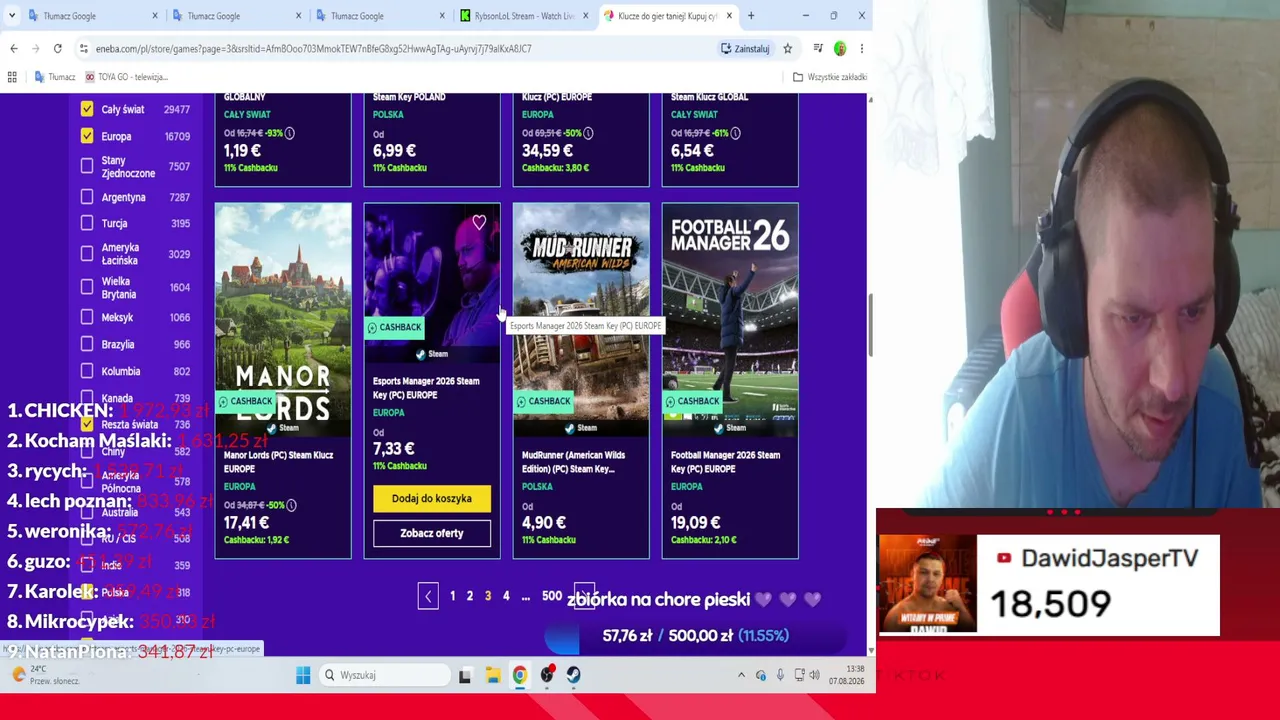
Task: Open Windows Start menu
Action: [303, 675]
